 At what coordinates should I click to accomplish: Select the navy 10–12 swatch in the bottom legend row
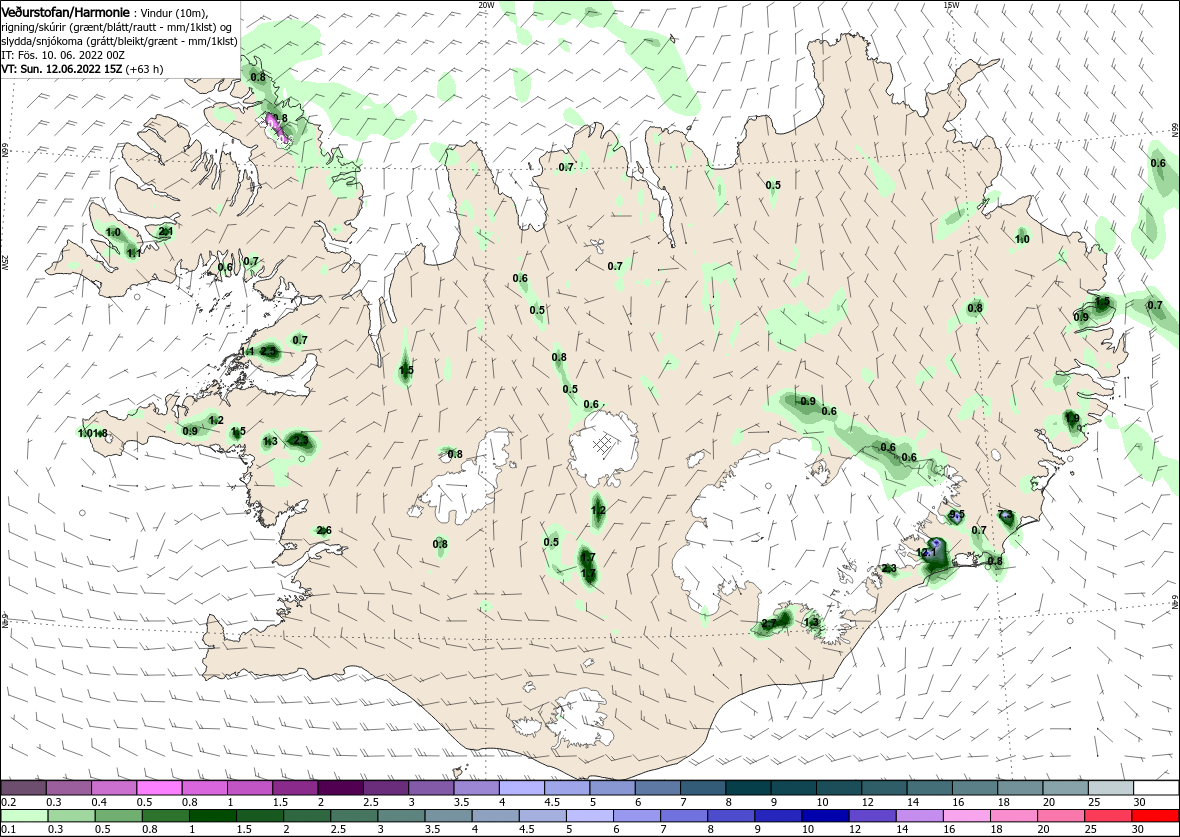pos(825,816)
